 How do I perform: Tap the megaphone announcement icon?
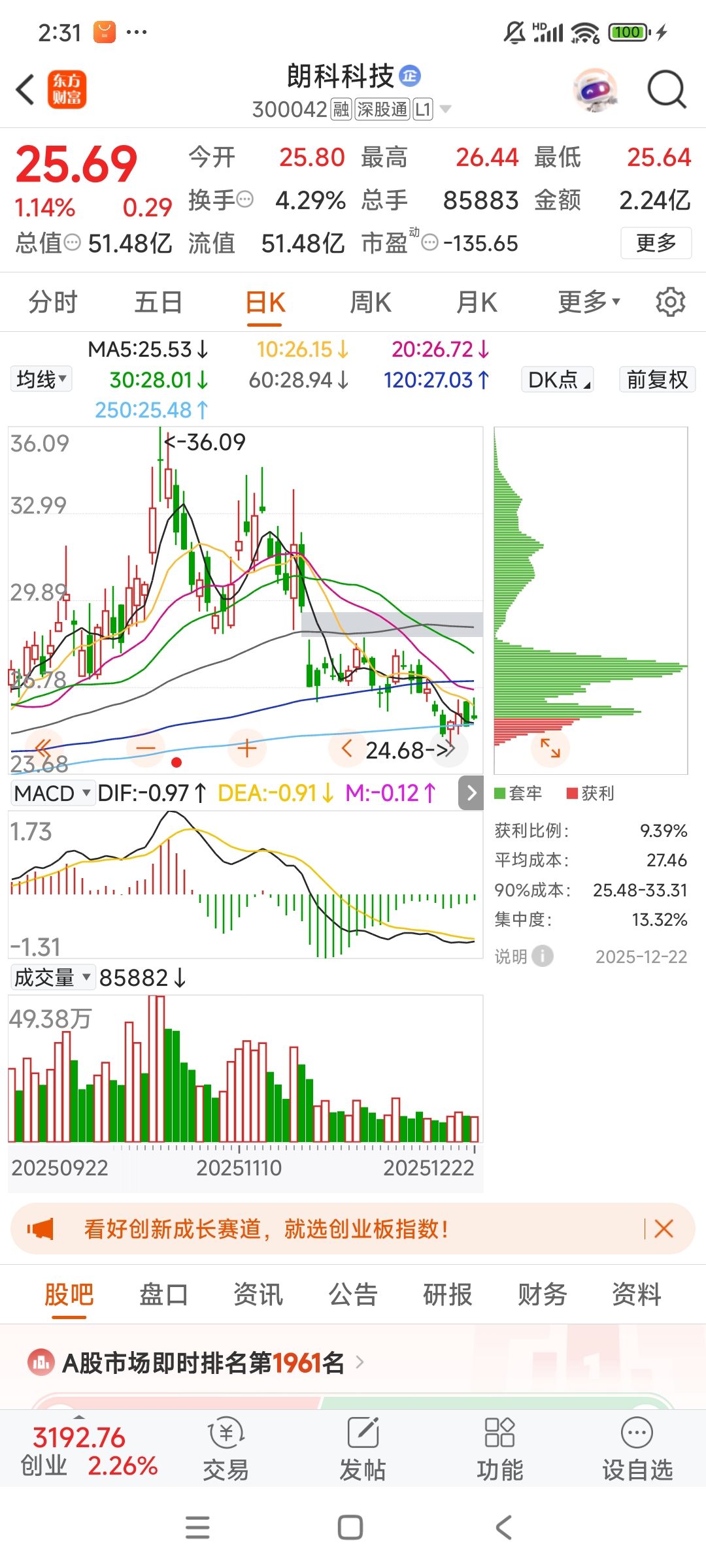coord(41,1229)
